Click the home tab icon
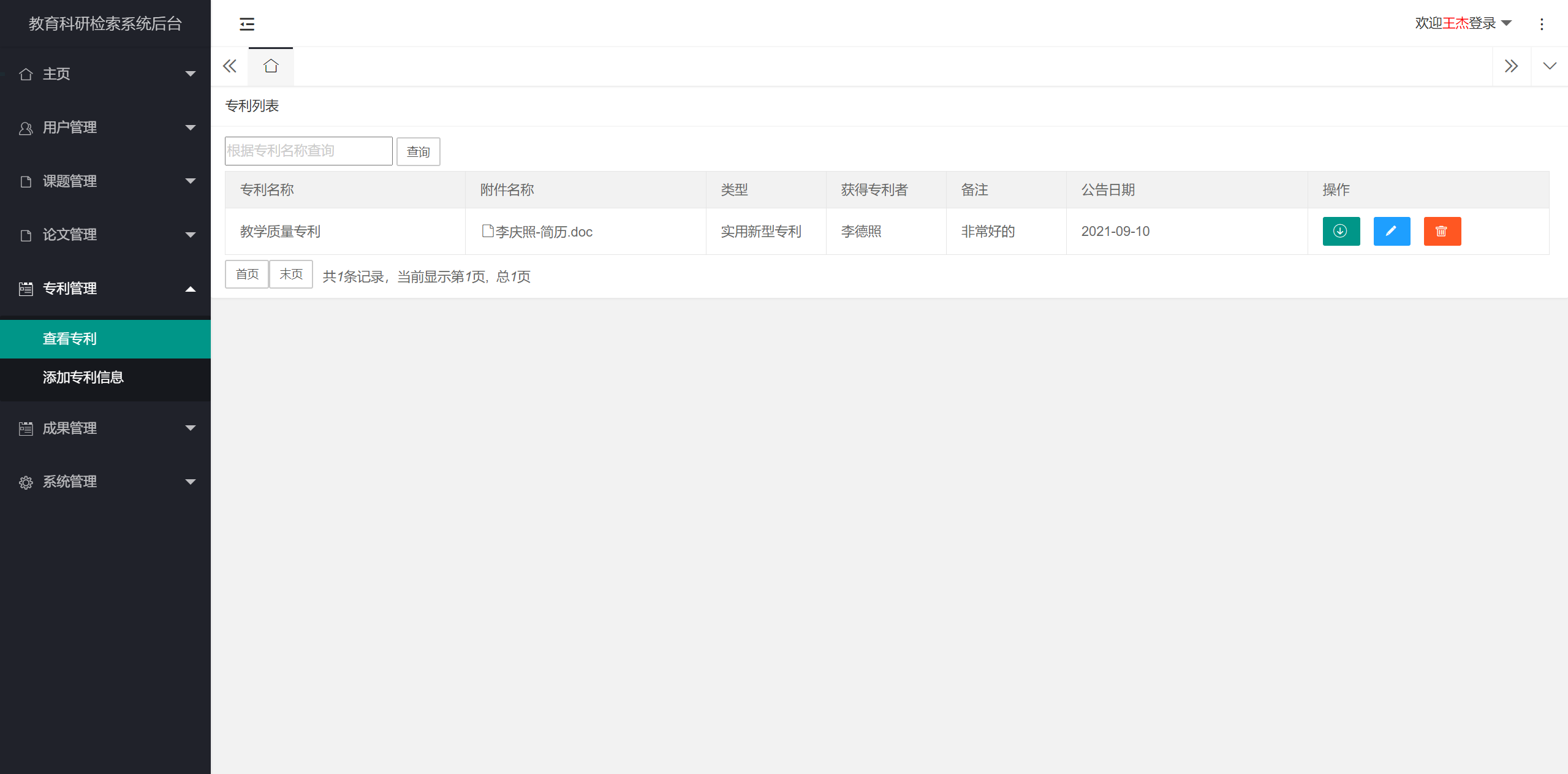The image size is (1568, 774). pyautogui.click(x=271, y=66)
